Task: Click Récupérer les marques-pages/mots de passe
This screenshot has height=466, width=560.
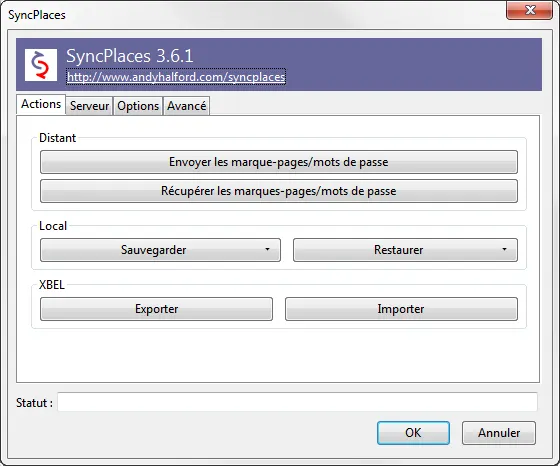Action: coord(279,191)
